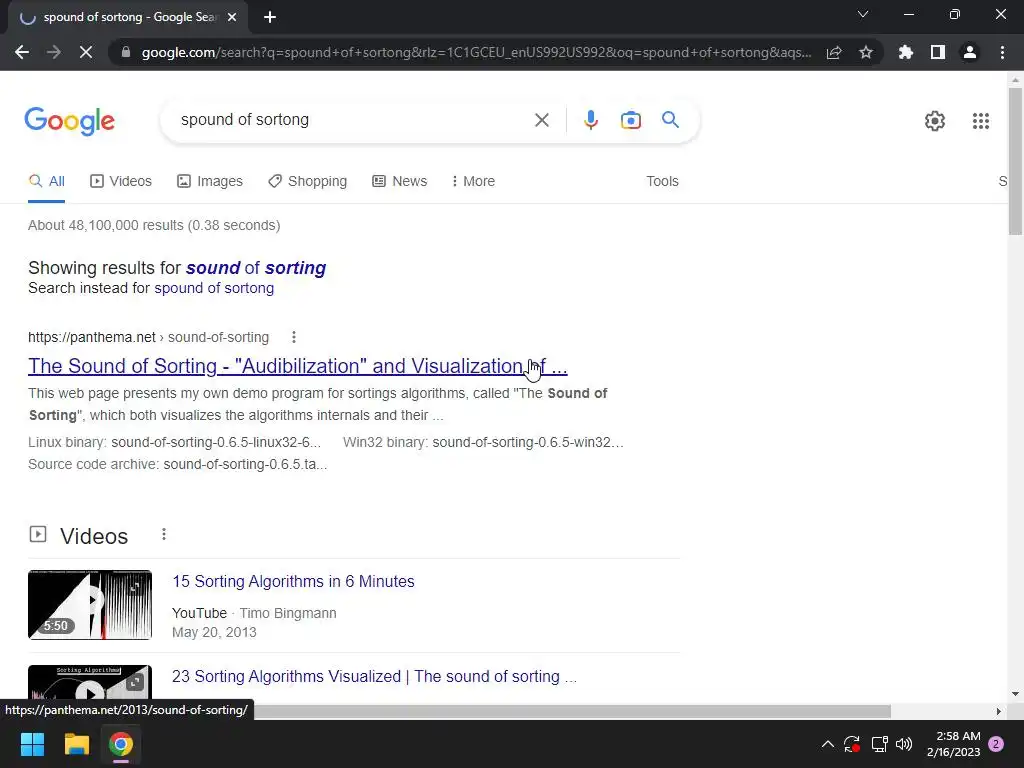This screenshot has height=768, width=1024.
Task: Open 15 Sorting Algorithms in 6 Minutes
Action: [x=293, y=581]
